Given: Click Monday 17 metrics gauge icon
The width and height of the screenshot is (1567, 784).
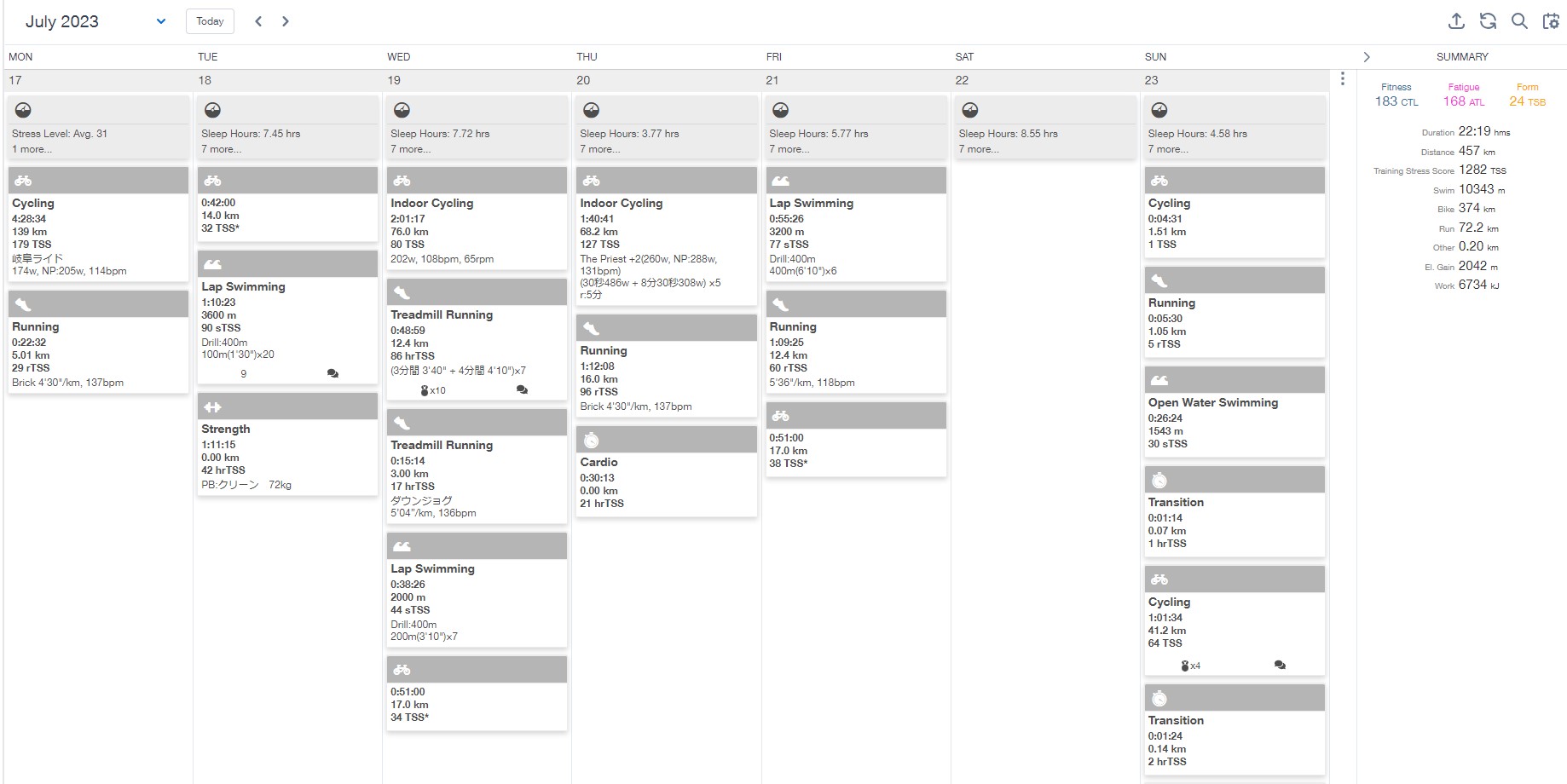Looking at the screenshot, I should 24,110.
